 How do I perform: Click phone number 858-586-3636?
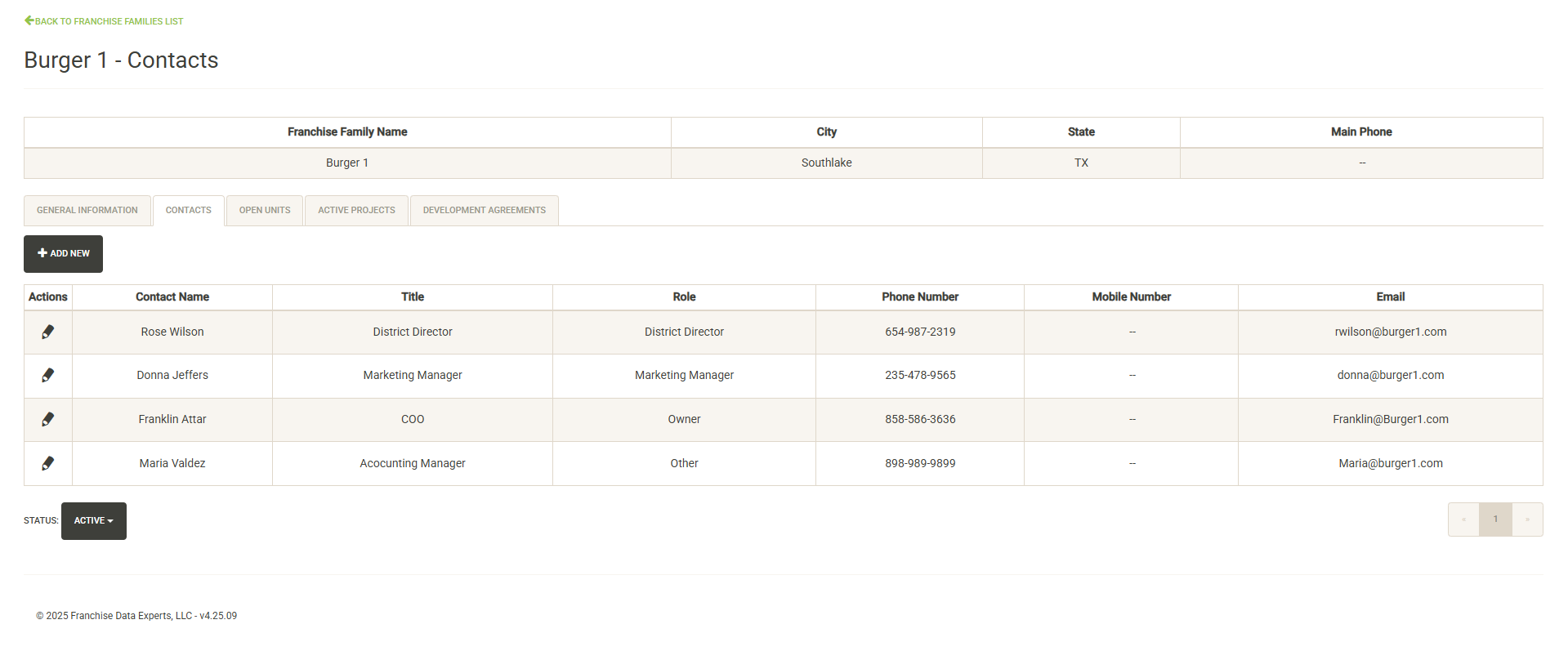[x=920, y=419]
